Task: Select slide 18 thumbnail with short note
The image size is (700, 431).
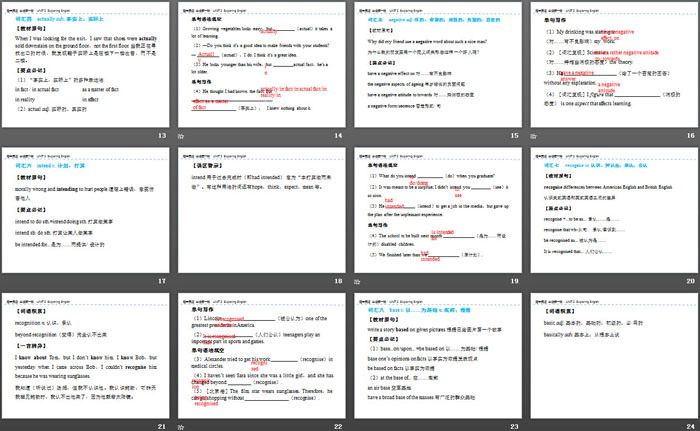Action: pyautogui.click(x=262, y=210)
